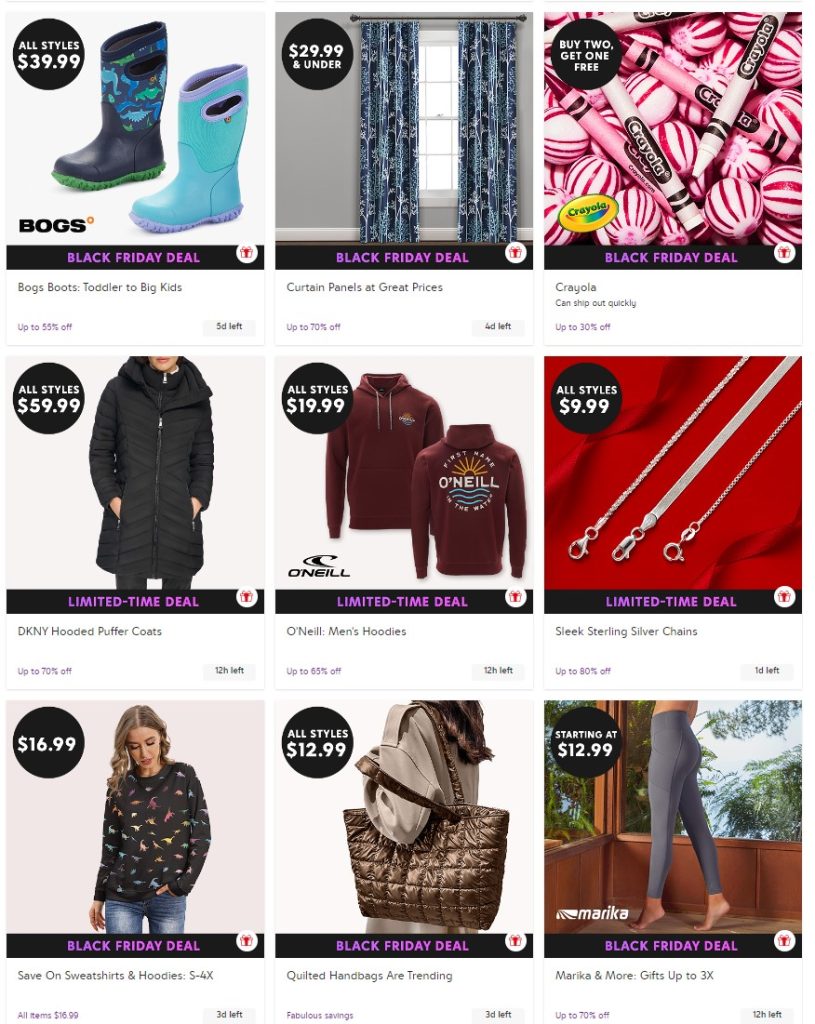Click the brown quilted handbag image
815x1024 pixels.
click(x=404, y=817)
